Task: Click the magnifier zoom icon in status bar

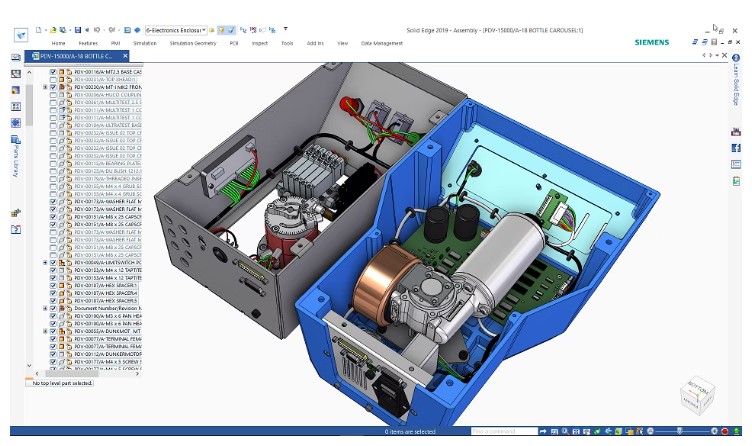Action: click(x=565, y=432)
